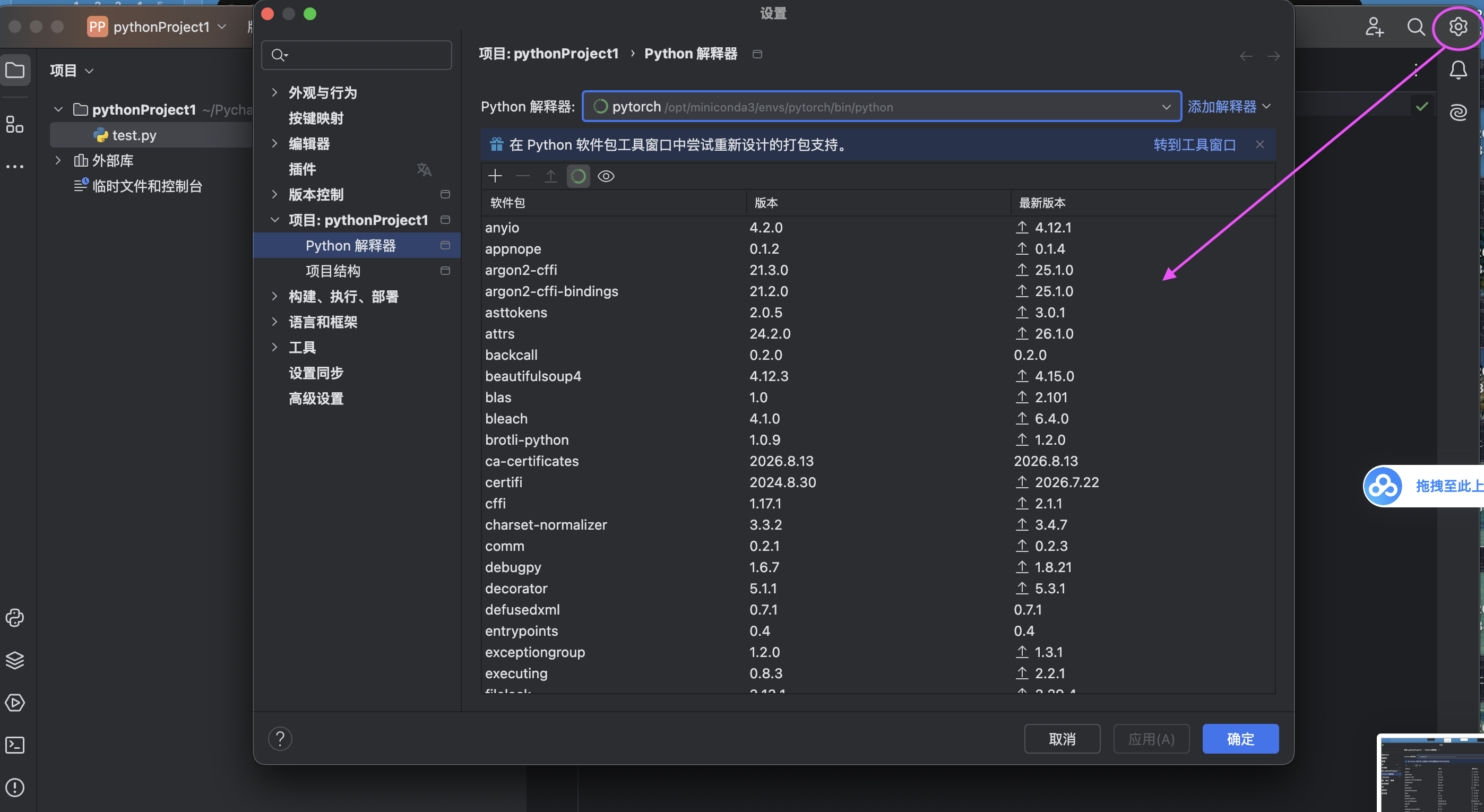
Task: Open the Python Packages layers icon
Action: tap(15, 660)
